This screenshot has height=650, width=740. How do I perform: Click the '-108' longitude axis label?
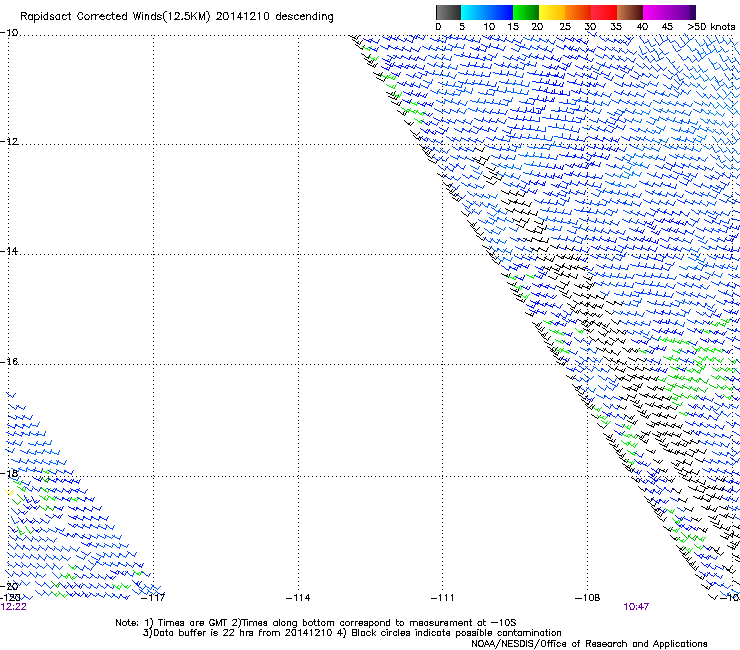click(588, 598)
